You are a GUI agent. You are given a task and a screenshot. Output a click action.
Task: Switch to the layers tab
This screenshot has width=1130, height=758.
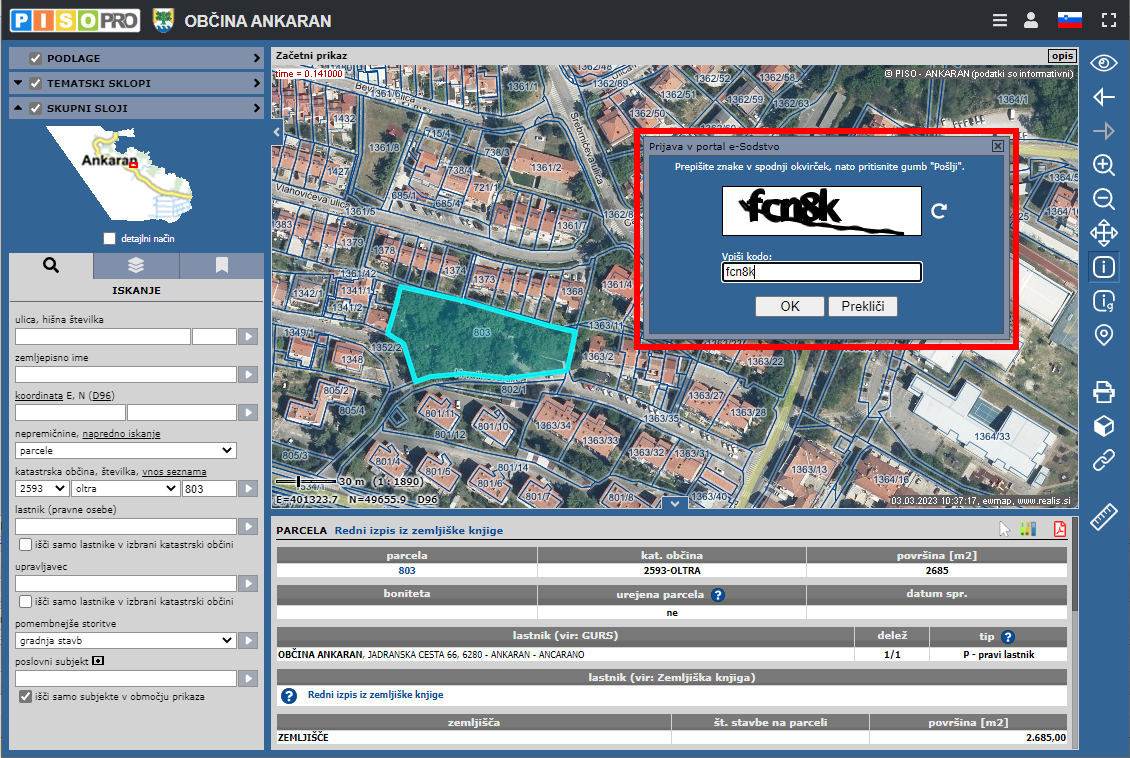coord(136,265)
